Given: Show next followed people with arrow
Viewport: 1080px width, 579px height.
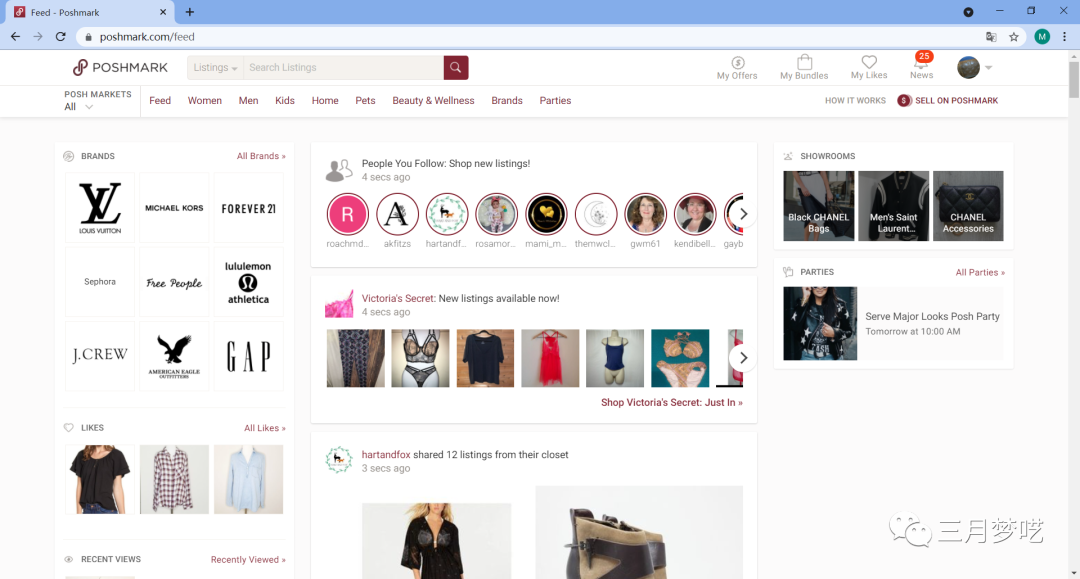Looking at the screenshot, I should [x=743, y=214].
